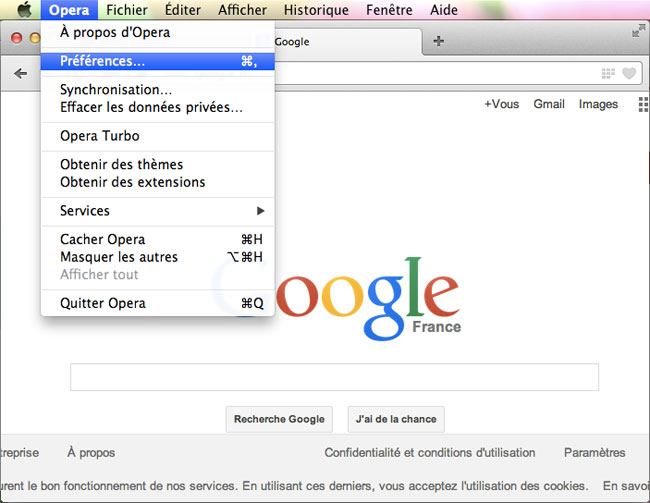650x503 pixels.
Task: Open a new tab with plus icon
Action: click(x=439, y=41)
